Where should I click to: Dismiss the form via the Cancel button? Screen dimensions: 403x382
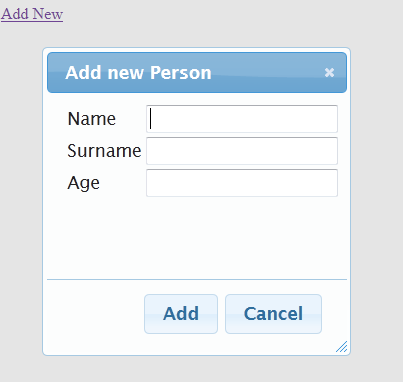tap(273, 314)
